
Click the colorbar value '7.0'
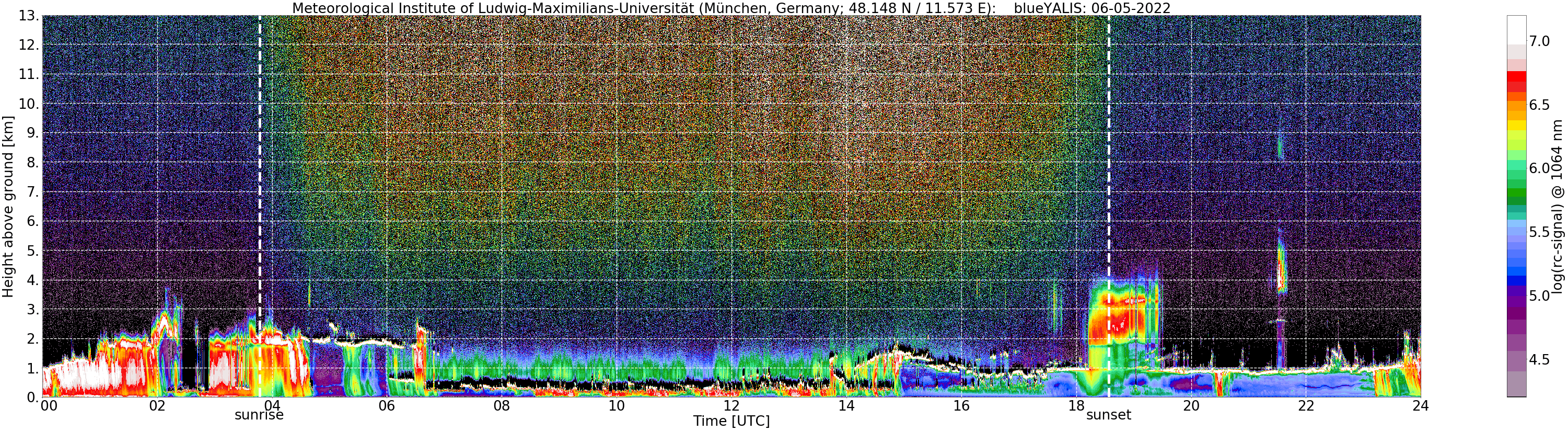[1539, 41]
